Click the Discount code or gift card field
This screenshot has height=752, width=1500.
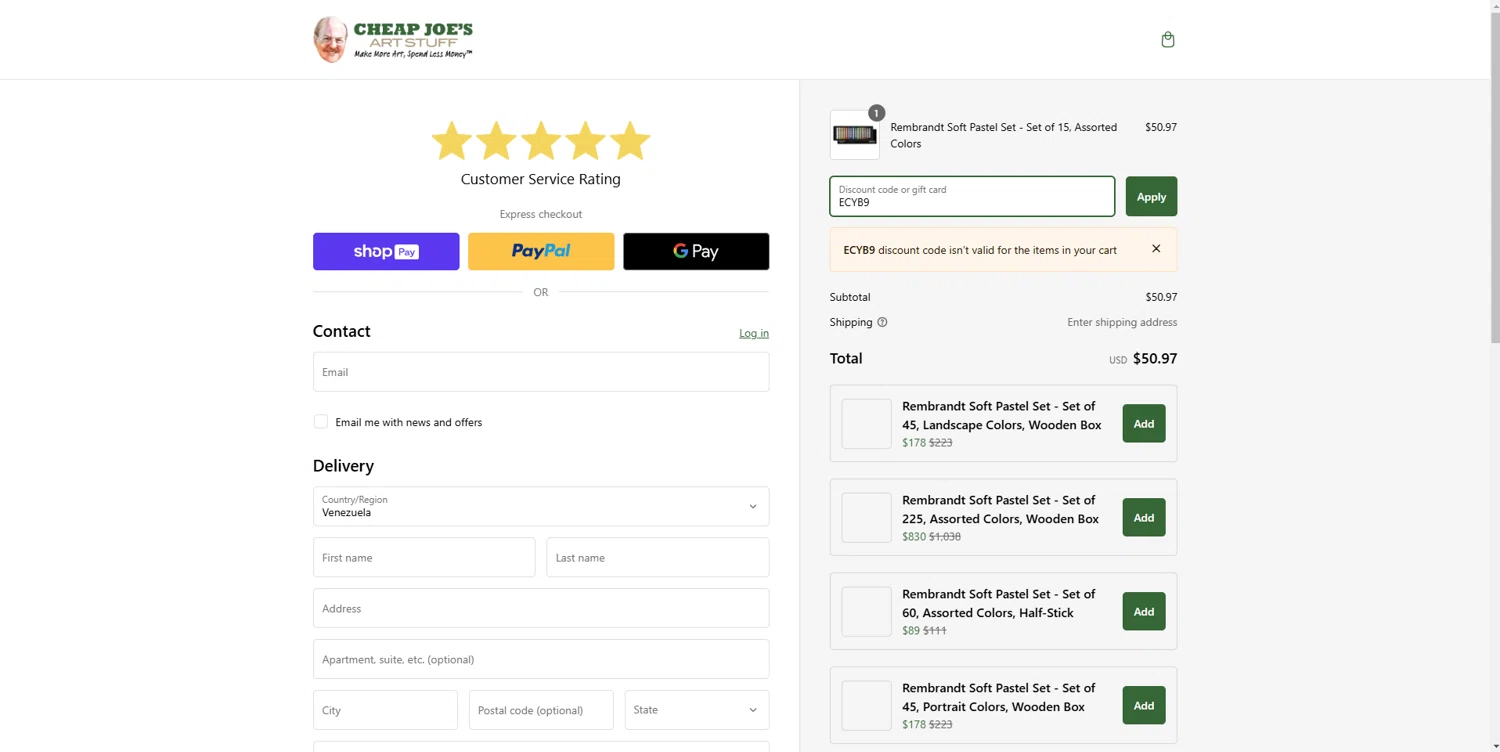(972, 196)
